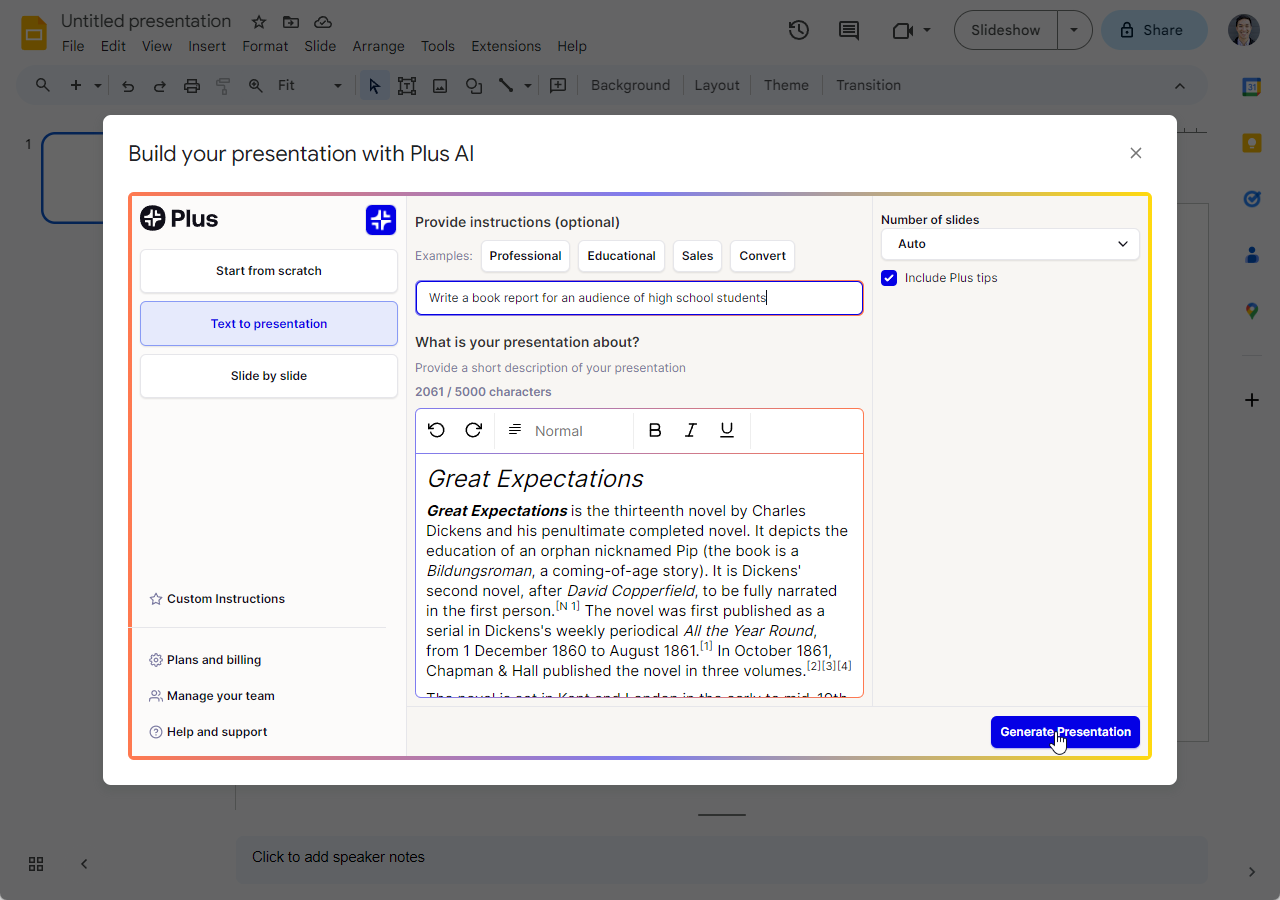This screenshot has width=1280, height=900.
Task: Click the paint format icon
Action: point(223,86)
